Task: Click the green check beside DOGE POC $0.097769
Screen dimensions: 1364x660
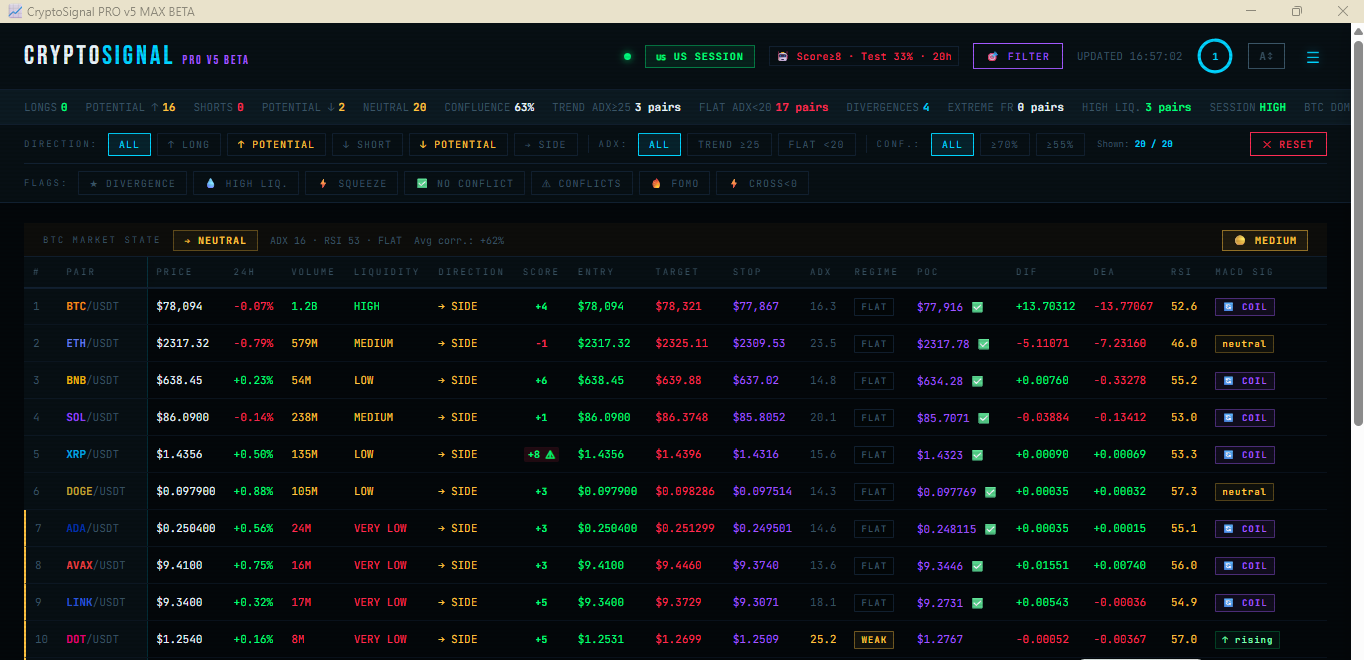Action: (990, 492)
